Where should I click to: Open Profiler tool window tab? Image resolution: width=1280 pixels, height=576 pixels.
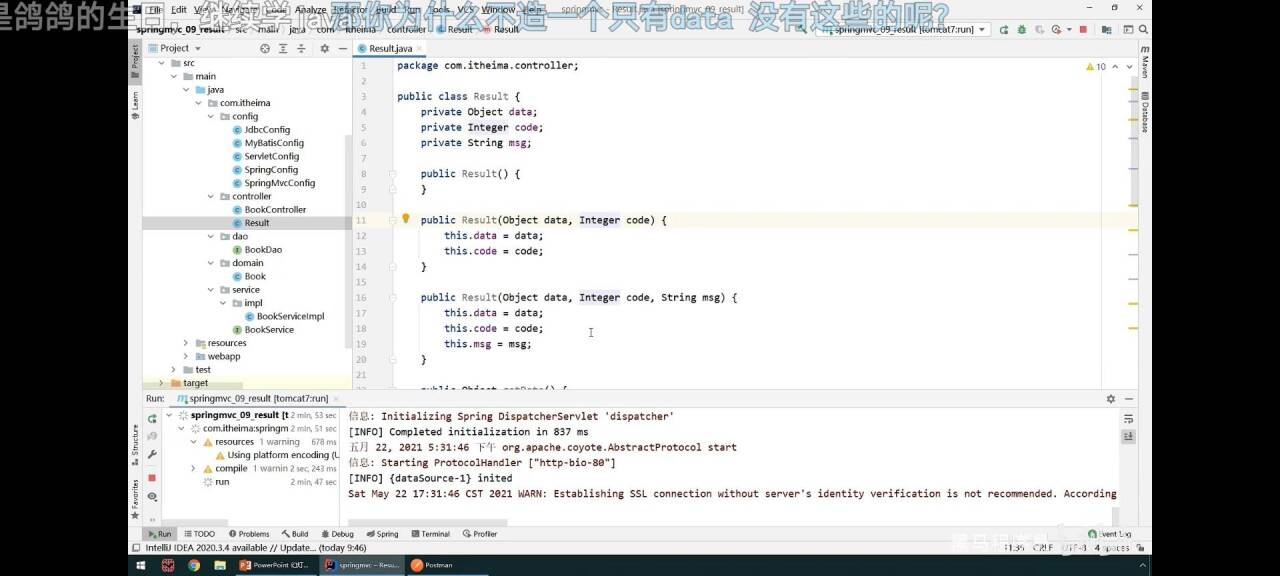click(480, 534)
